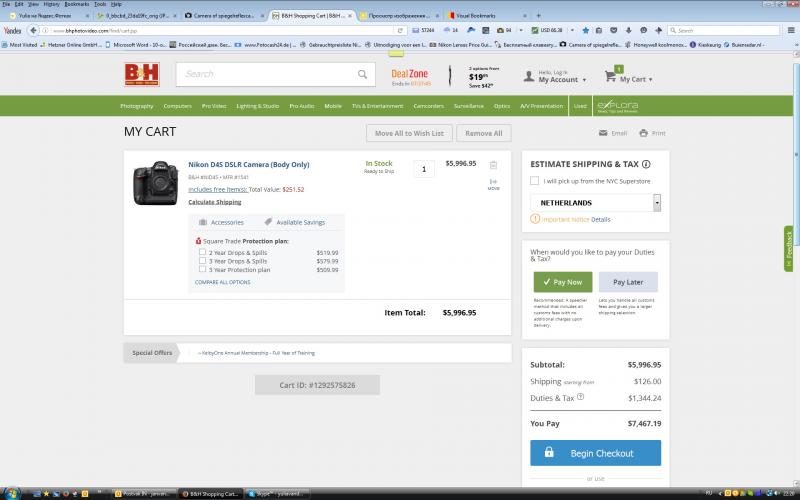Open the Accessories tab in cart item
Viewport: 800px width, 500px height.
(221, 222)
